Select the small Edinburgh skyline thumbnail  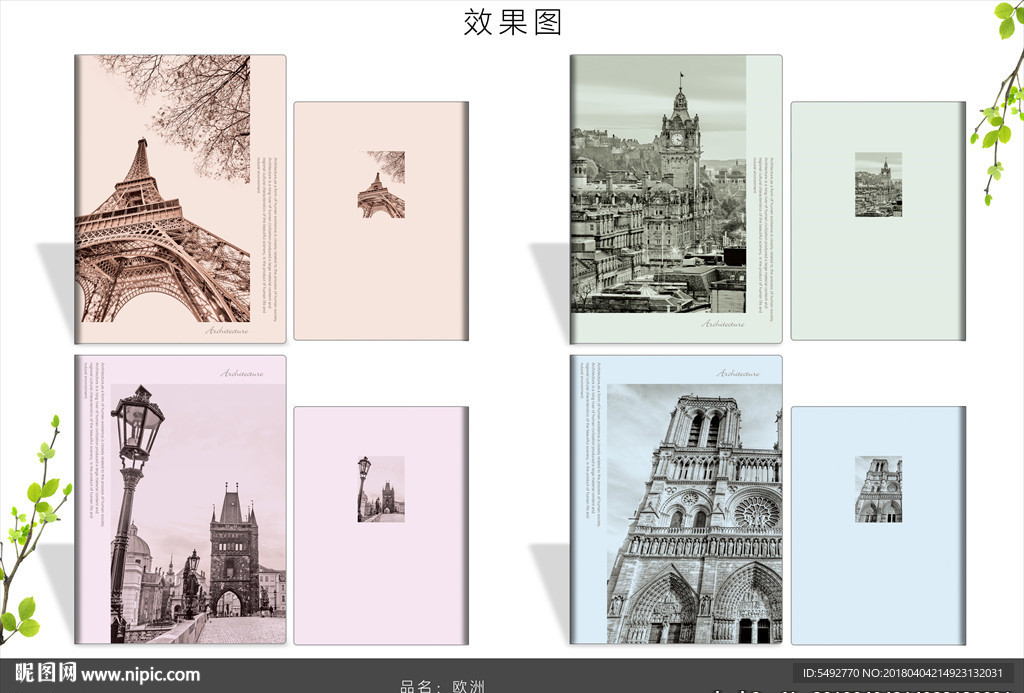(x=878, y=185)
